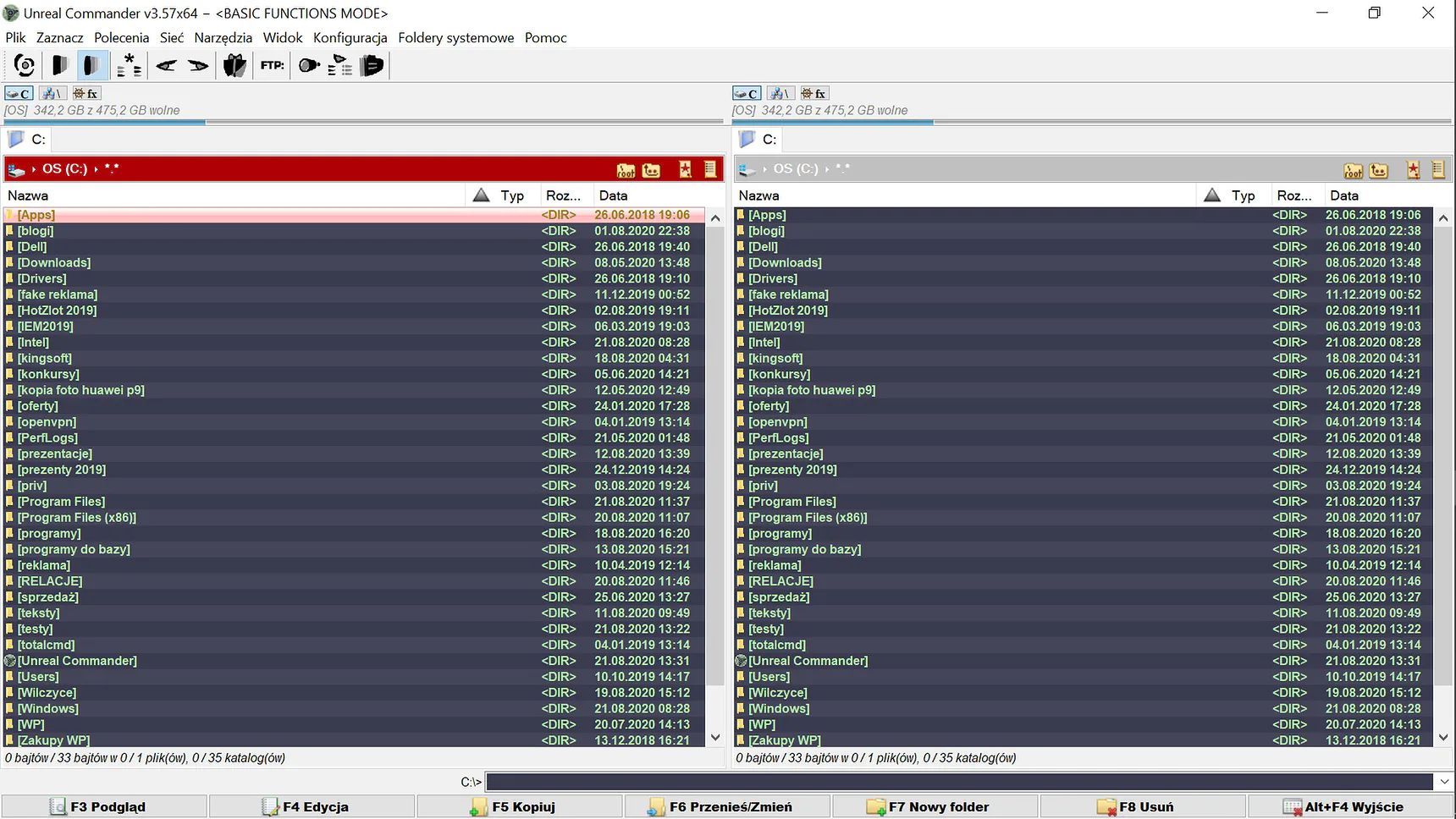Click the gift box icon in the toolbar
Viewport: 1456px width, 819px height.
pyautogui.click(x=234, y=65)
